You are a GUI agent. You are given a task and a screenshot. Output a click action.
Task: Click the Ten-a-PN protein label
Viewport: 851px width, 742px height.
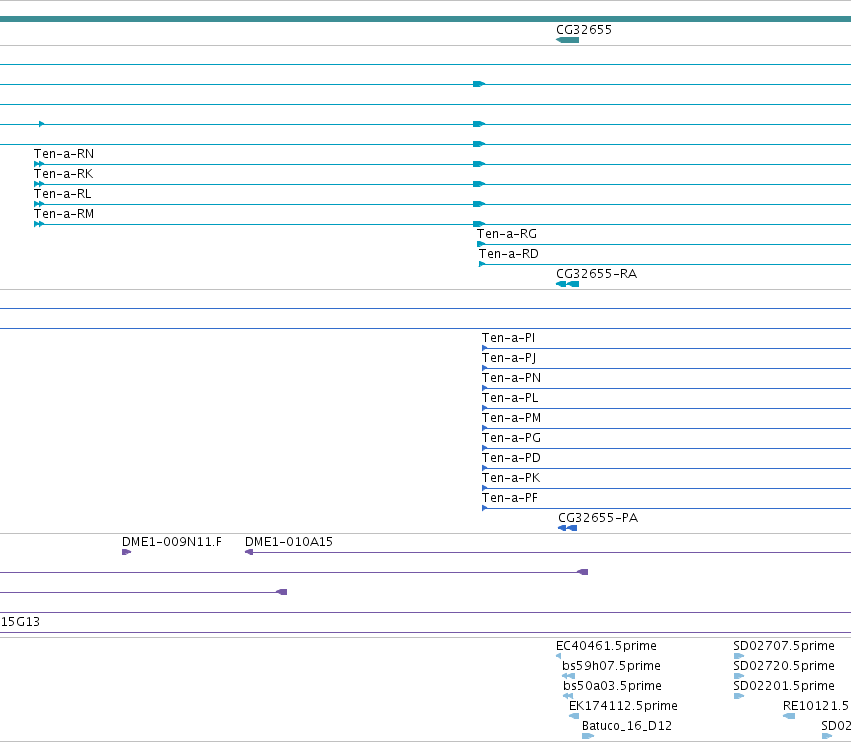tap(511, 378)
